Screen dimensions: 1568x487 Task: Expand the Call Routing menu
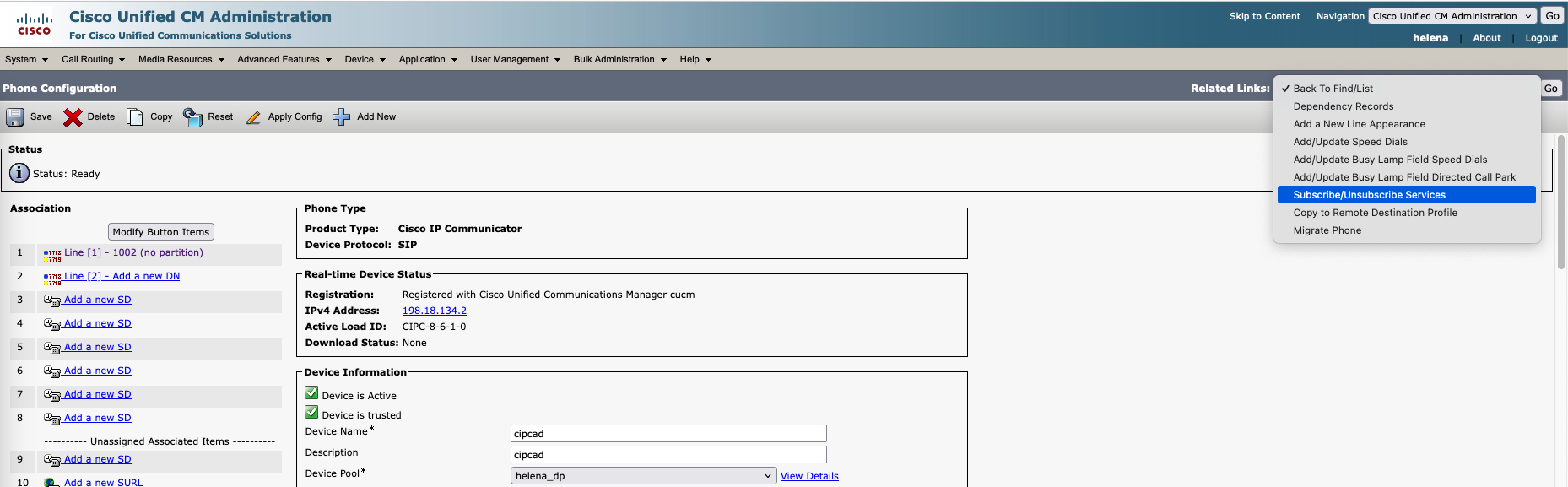pyautogui.click(x=93, y=60)
